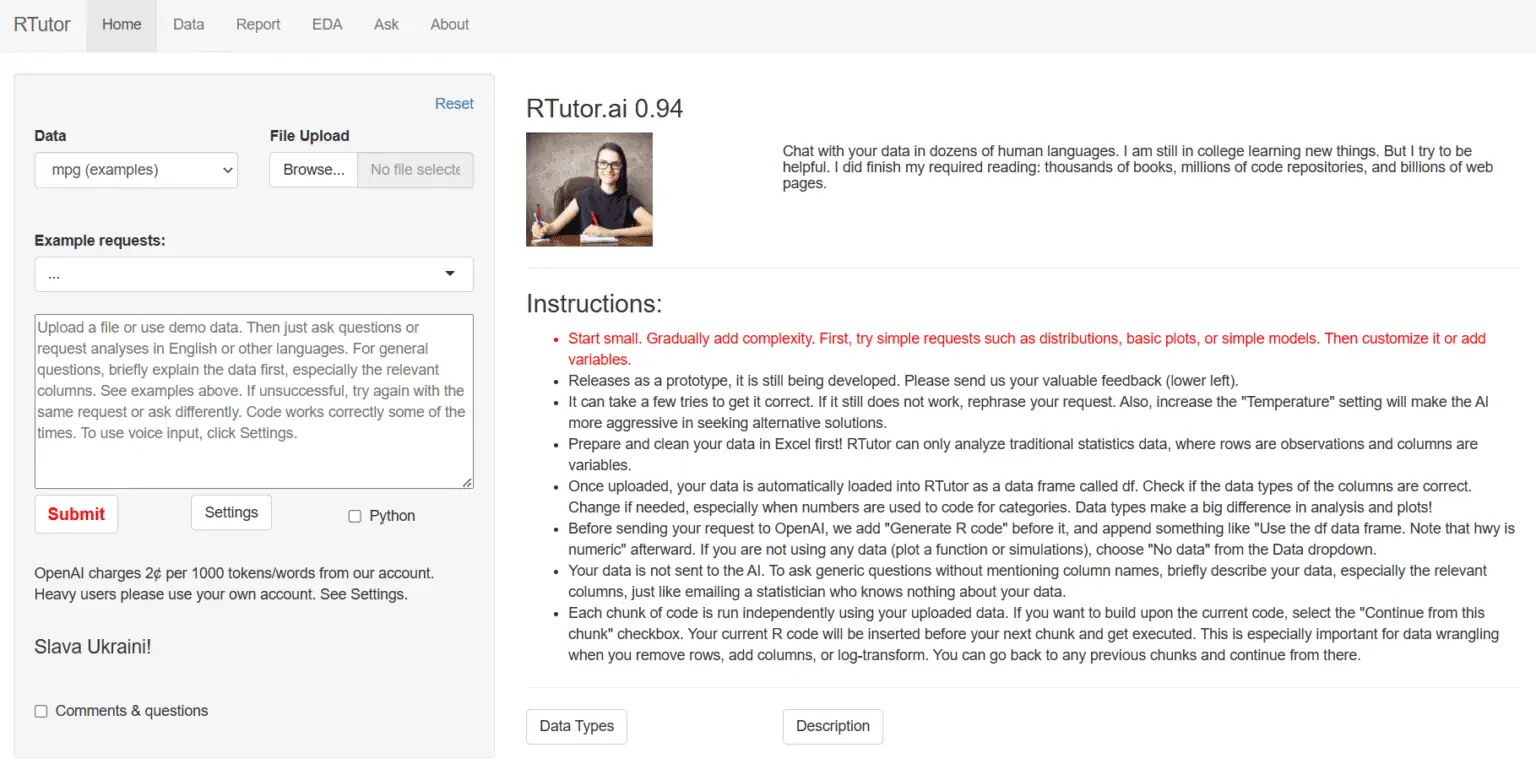Open the Data tab

coord(188,24)
